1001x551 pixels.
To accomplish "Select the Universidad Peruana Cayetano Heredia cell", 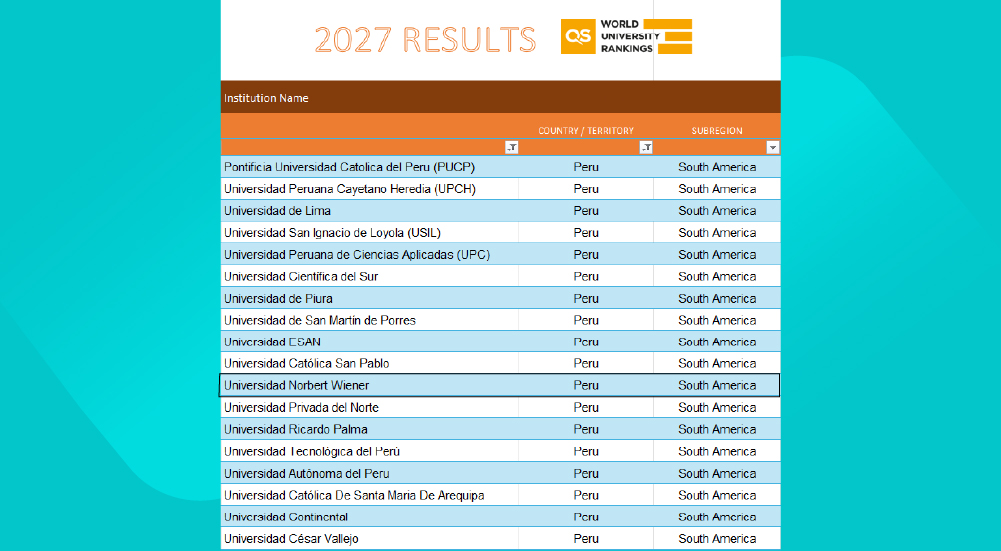I will point(370,189).
